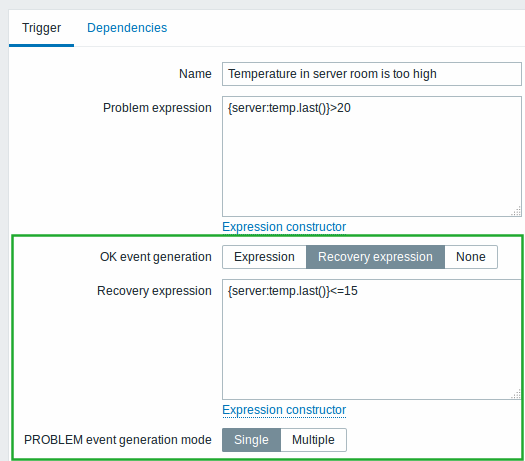Open Expression constructor below Recovery expression box
The height and width of the screenshot is (461, 525).
(284, 410)
